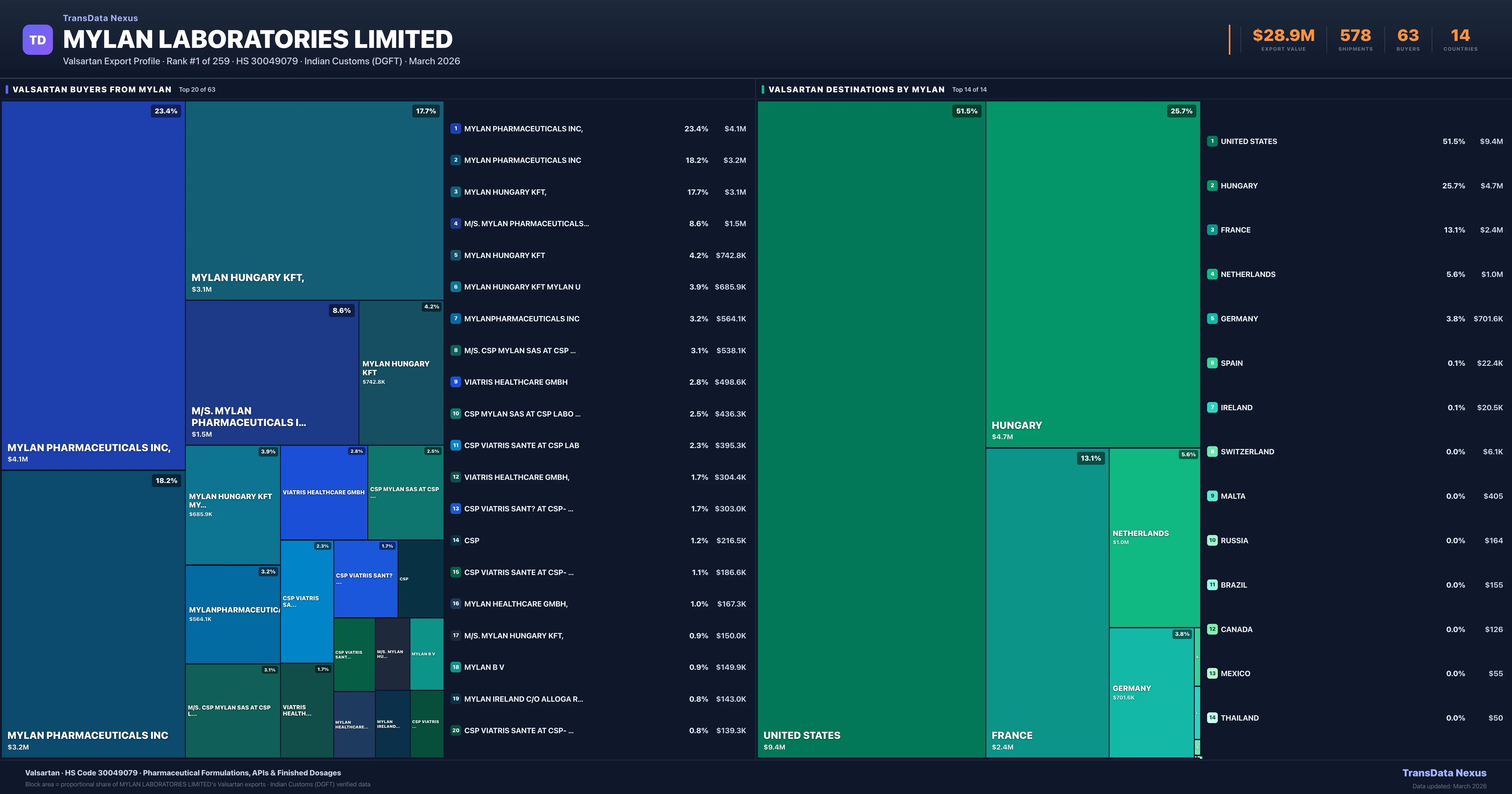Click rank badge 10 beside RUSSIA

pos(1212,540)
